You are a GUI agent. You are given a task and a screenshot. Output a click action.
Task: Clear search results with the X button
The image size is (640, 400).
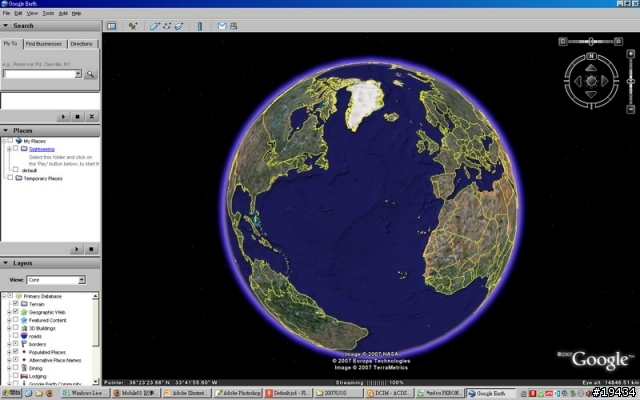point(91,117)
